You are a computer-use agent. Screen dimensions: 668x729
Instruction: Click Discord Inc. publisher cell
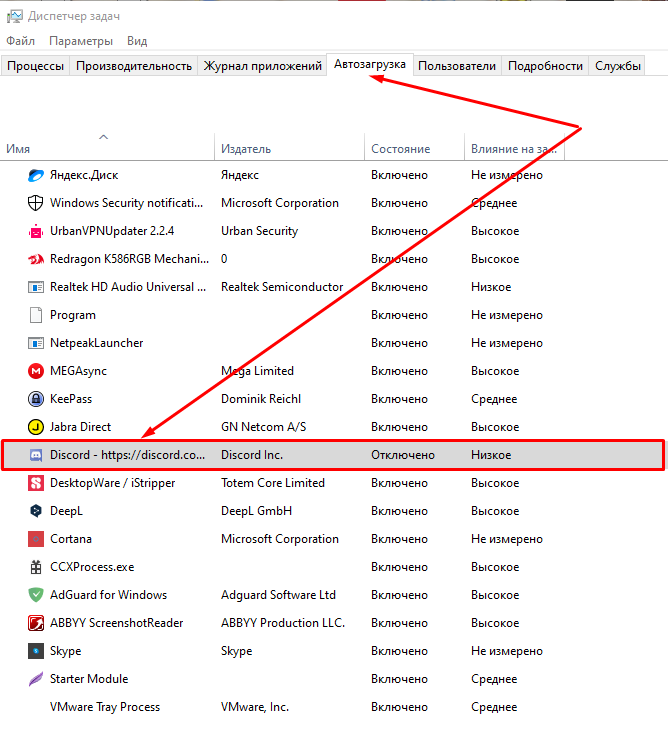coord(251,455)
